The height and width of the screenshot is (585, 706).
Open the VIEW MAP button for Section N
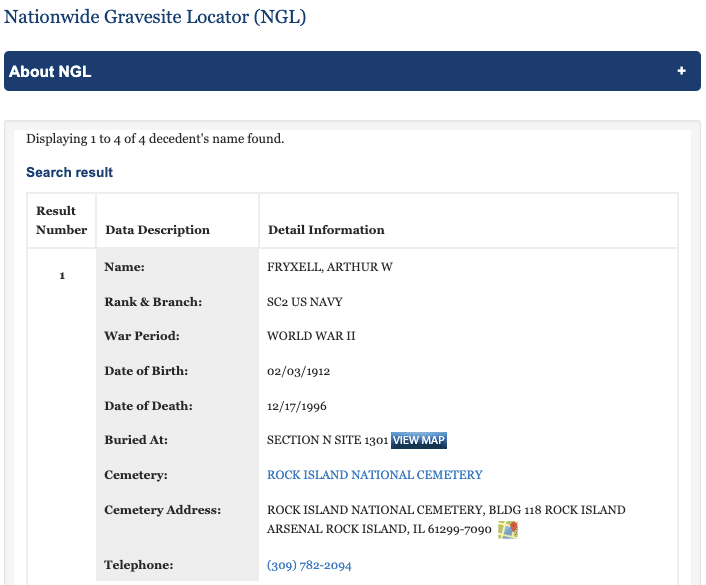coord(419,440)
